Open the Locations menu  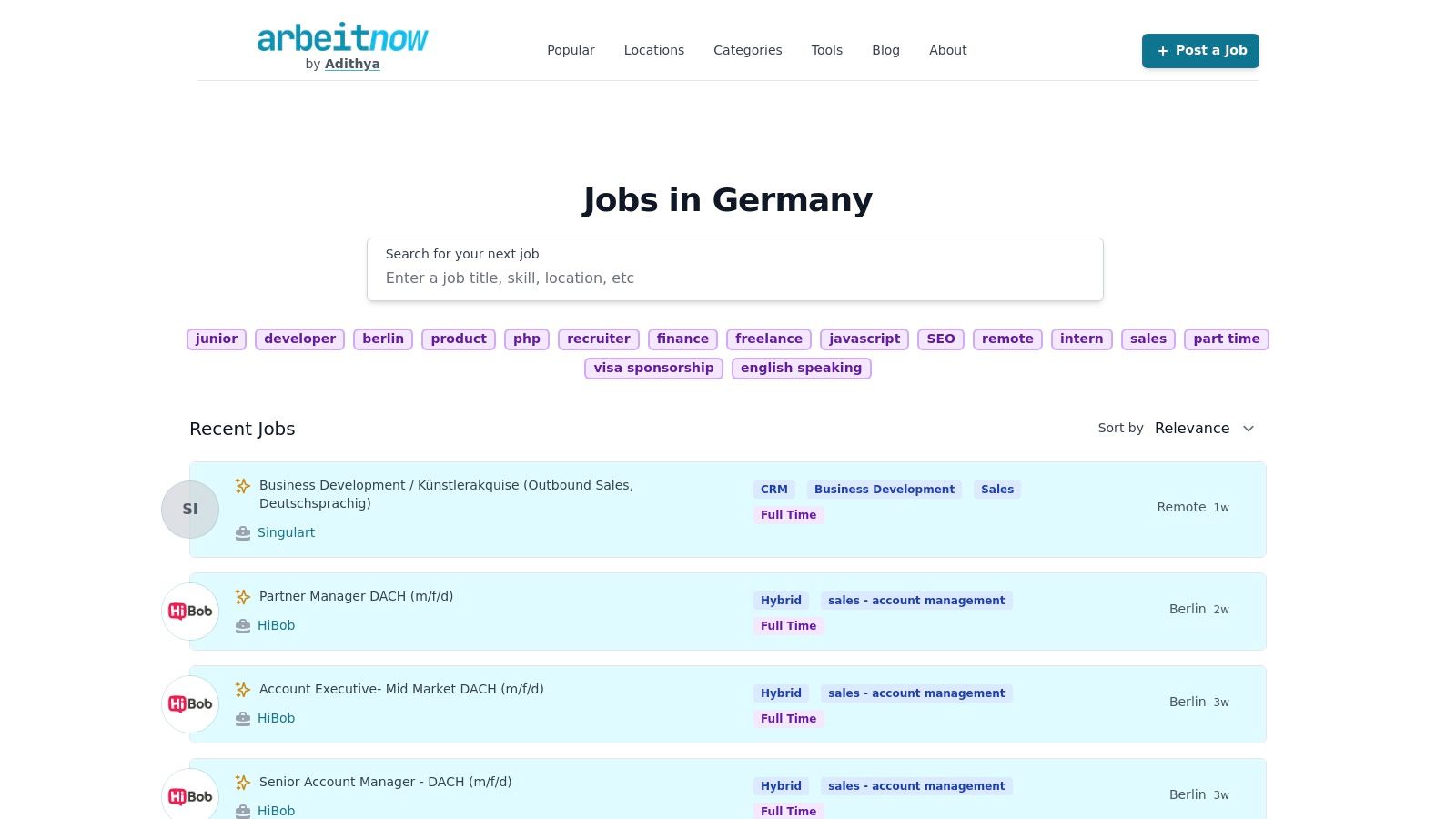[653, 50]
